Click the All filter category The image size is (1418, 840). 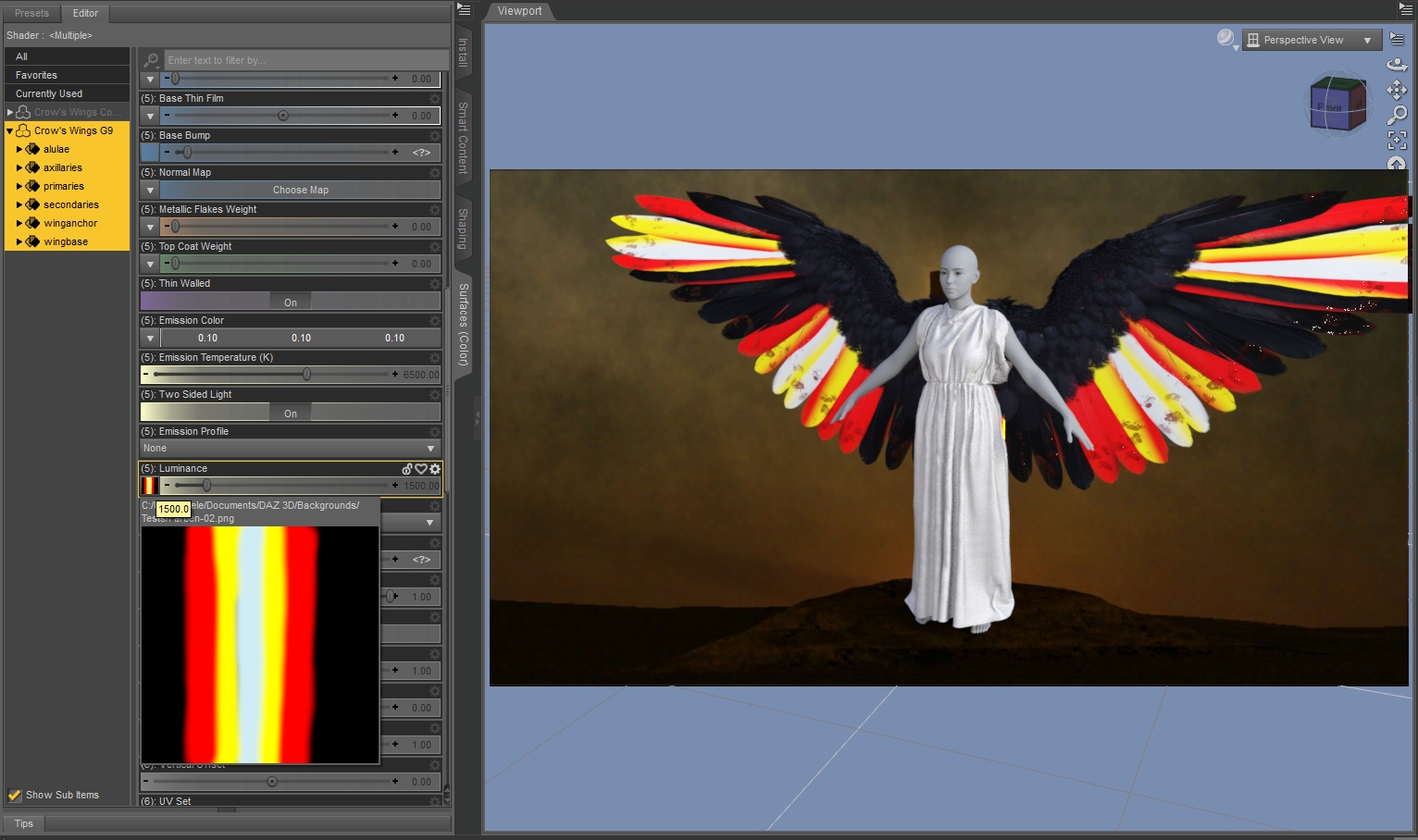[x=67, y=56]
